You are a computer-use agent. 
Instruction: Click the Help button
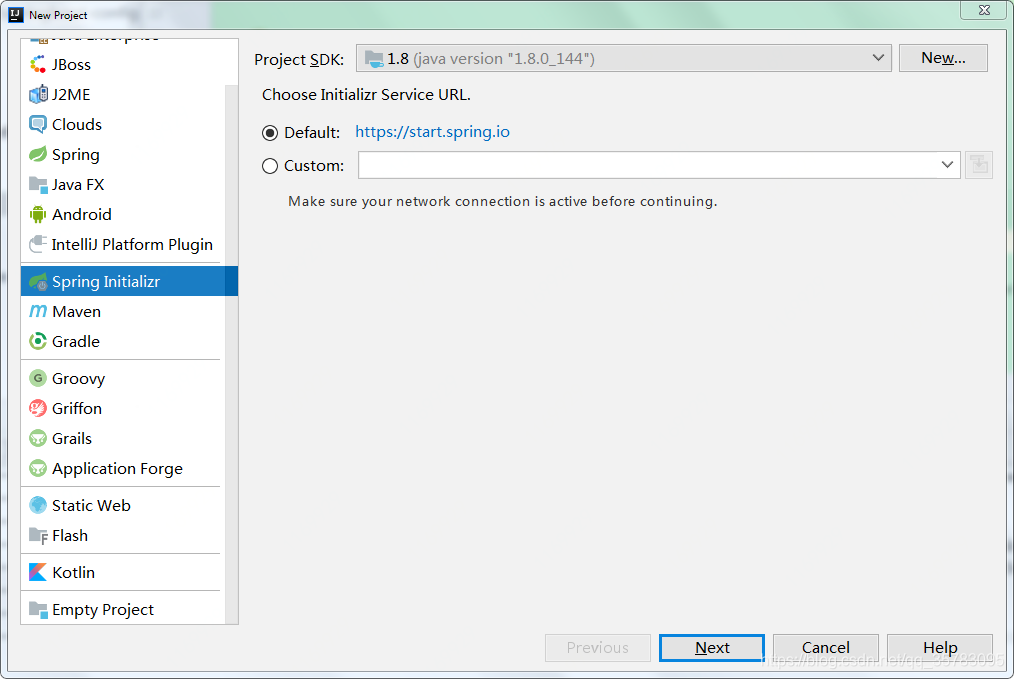[940, 648]
